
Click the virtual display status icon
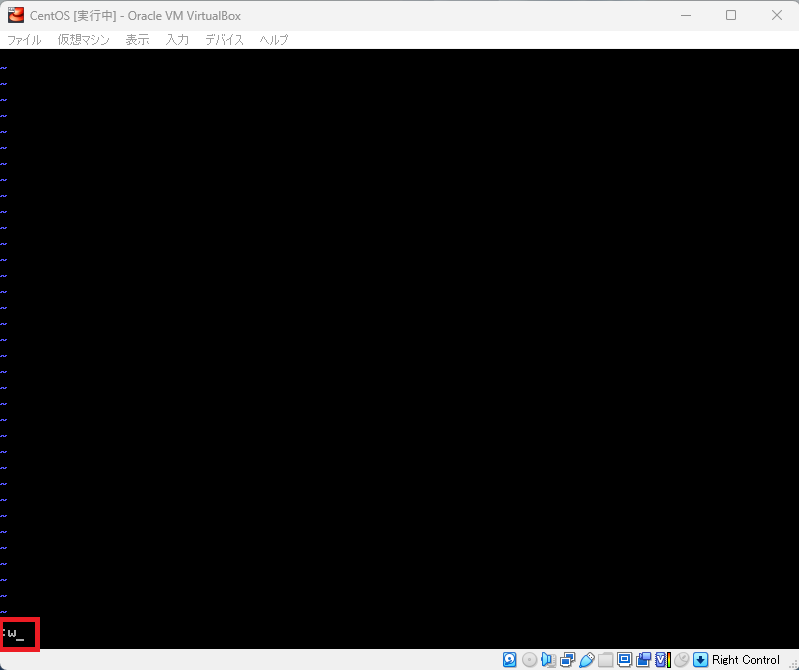624,660
